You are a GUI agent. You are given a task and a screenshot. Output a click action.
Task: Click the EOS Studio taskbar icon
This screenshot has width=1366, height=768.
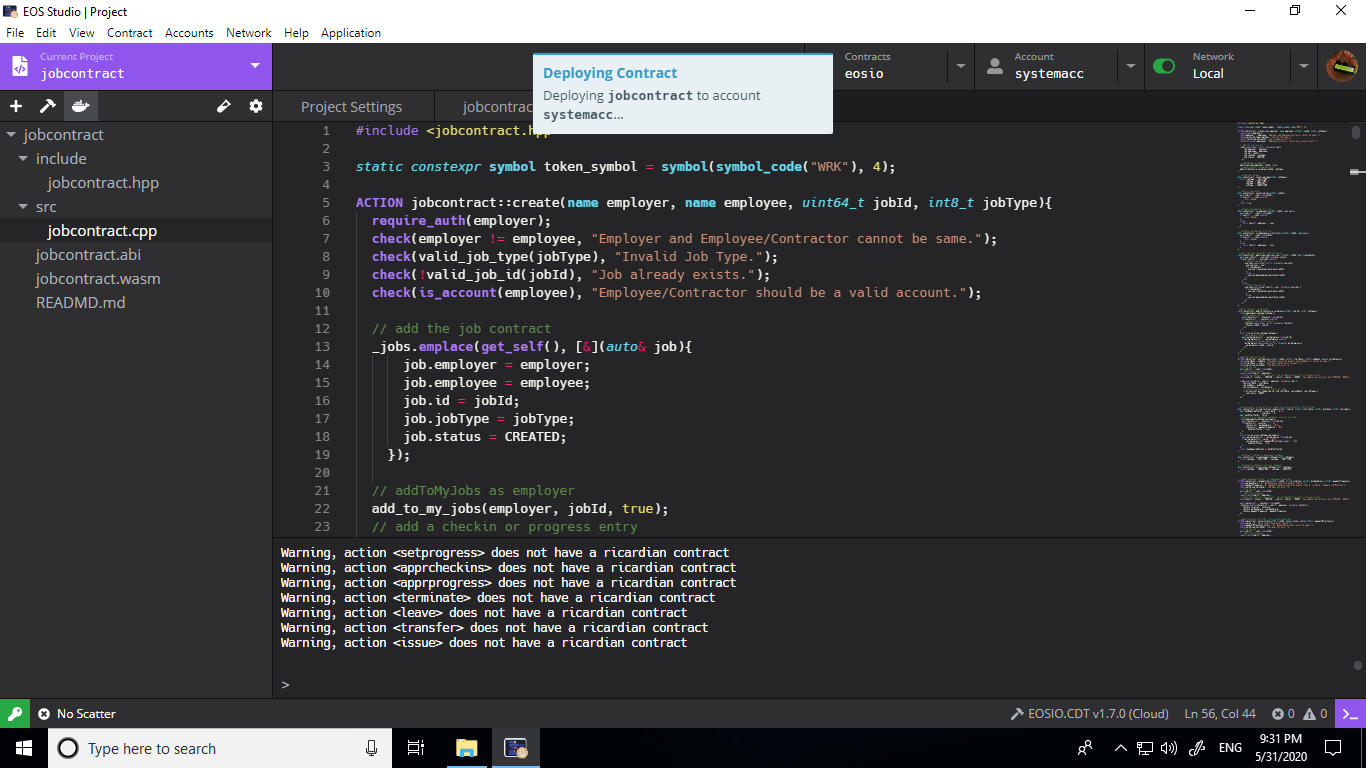click(515, 748)
